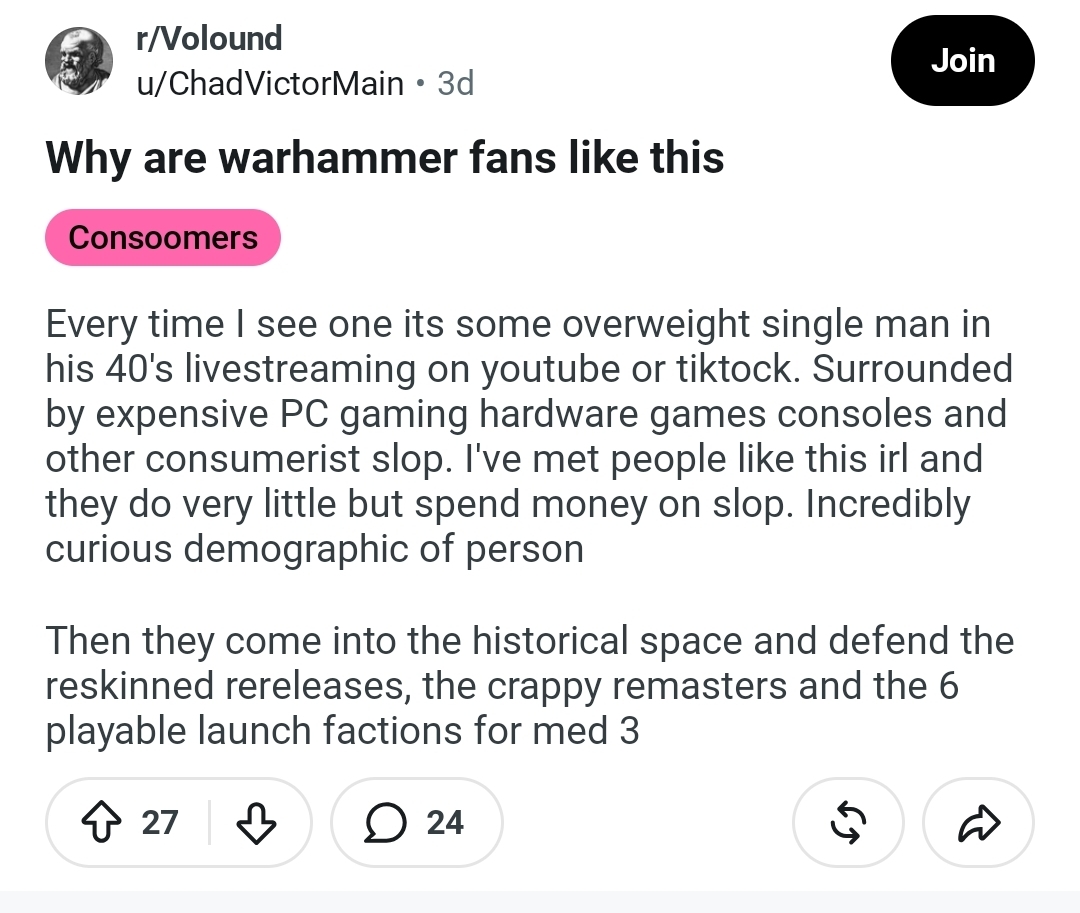Click the dot separator before 3d
Screen dimensions: 1080x913
[x=420, y=84]
